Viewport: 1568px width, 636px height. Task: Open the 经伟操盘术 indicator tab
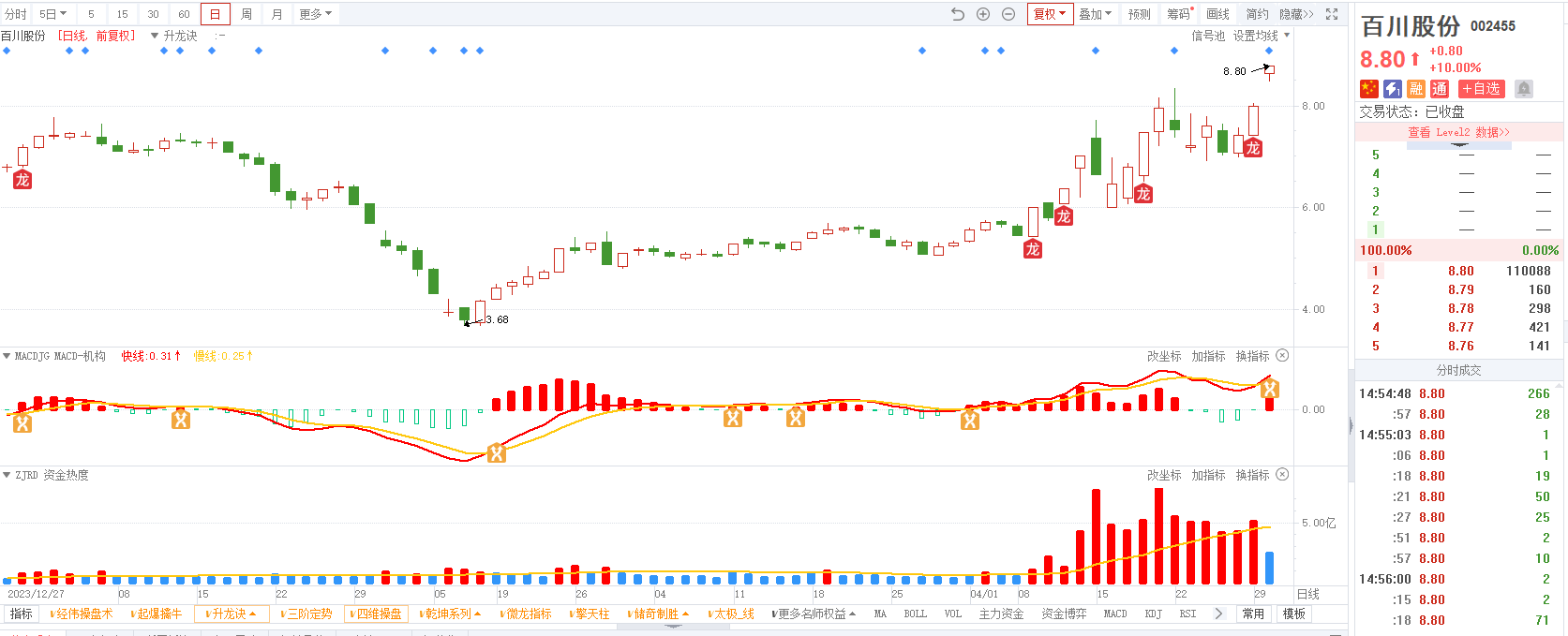pyautogui.click(x=82, y=614)
